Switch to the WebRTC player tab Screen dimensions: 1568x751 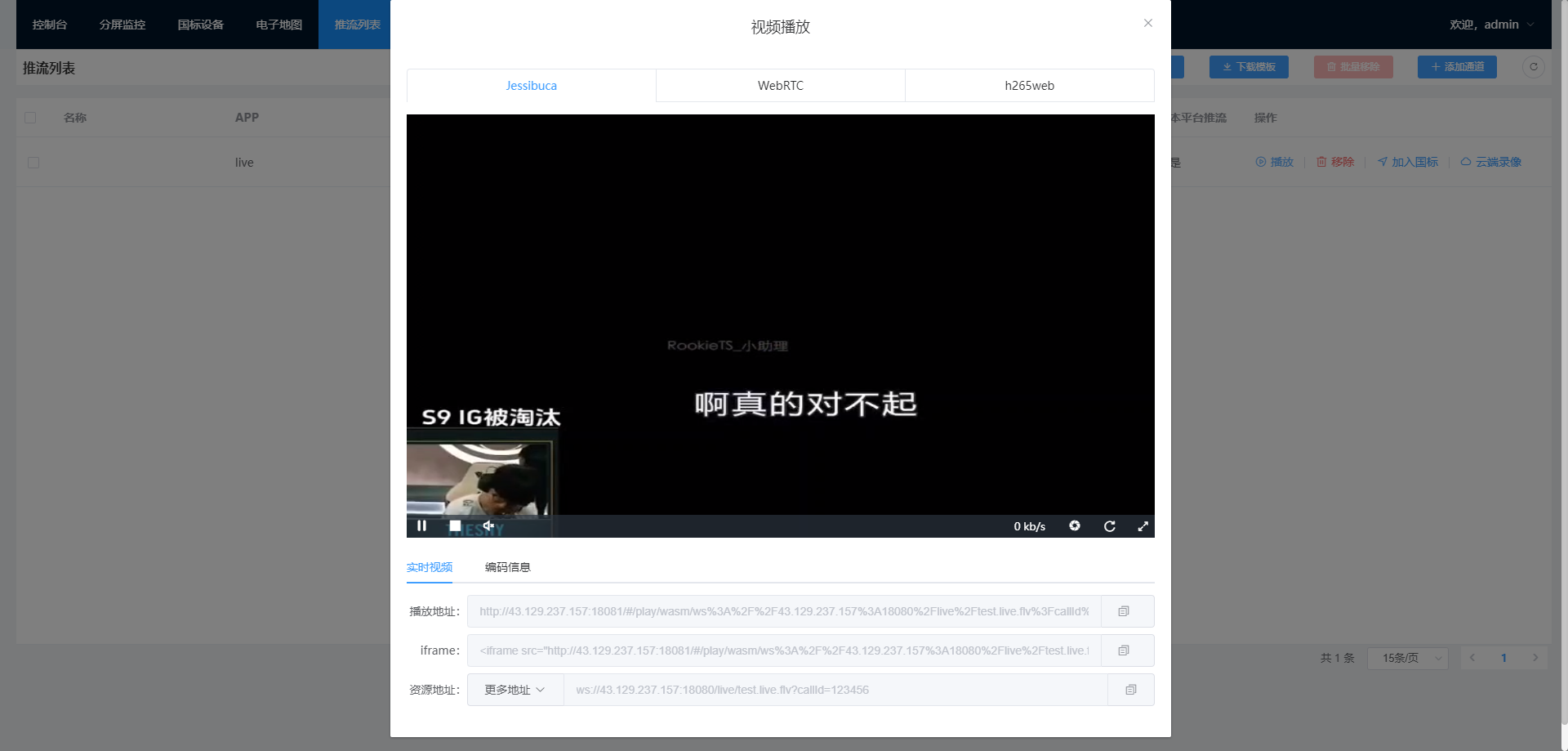pos(781,85)
